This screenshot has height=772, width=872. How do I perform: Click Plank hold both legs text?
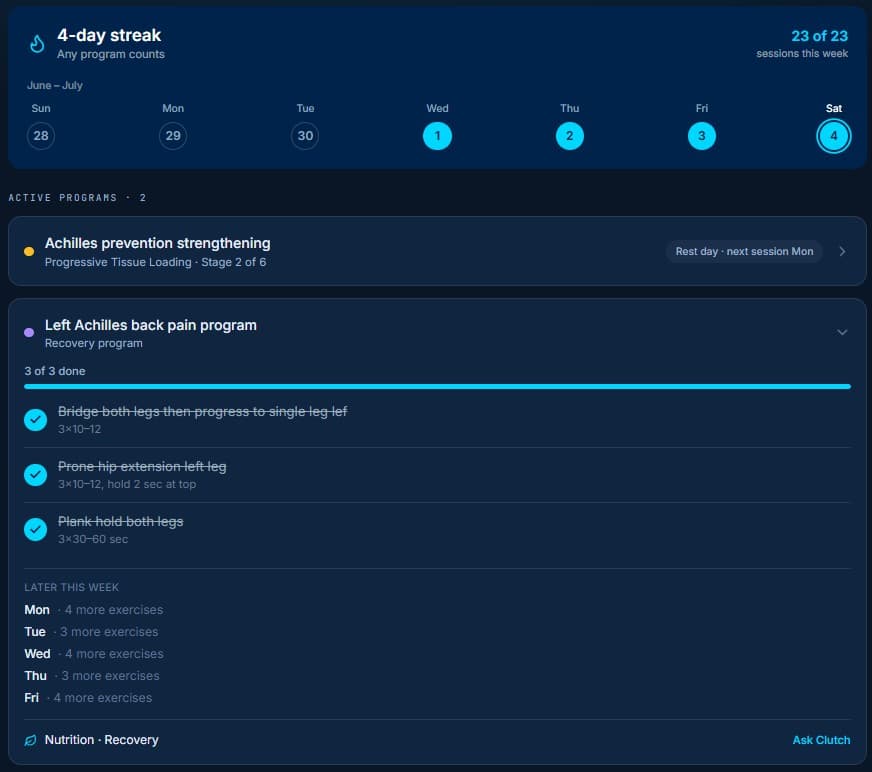[x=121, y=522]
